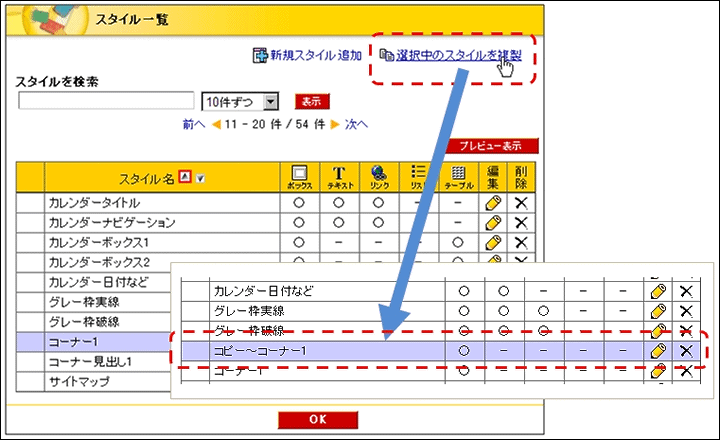Select the サイトマップ row name
This screenshot has width=720, height=440.
(x=79, y=382)
